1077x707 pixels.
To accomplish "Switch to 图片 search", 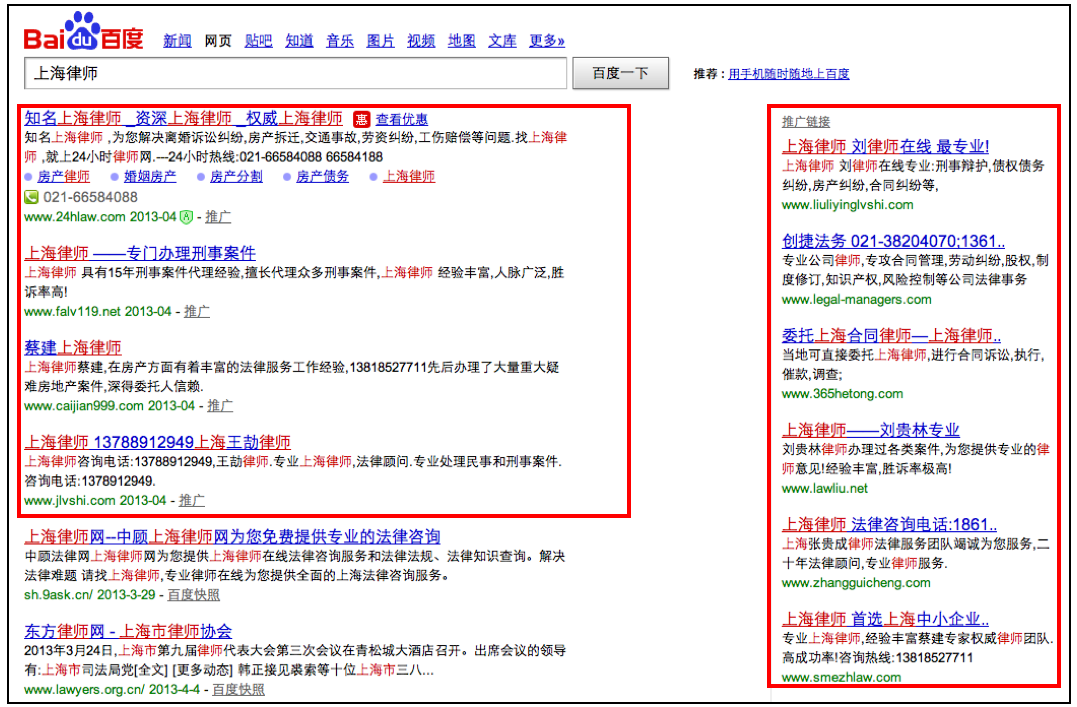I will coord(381,41).
